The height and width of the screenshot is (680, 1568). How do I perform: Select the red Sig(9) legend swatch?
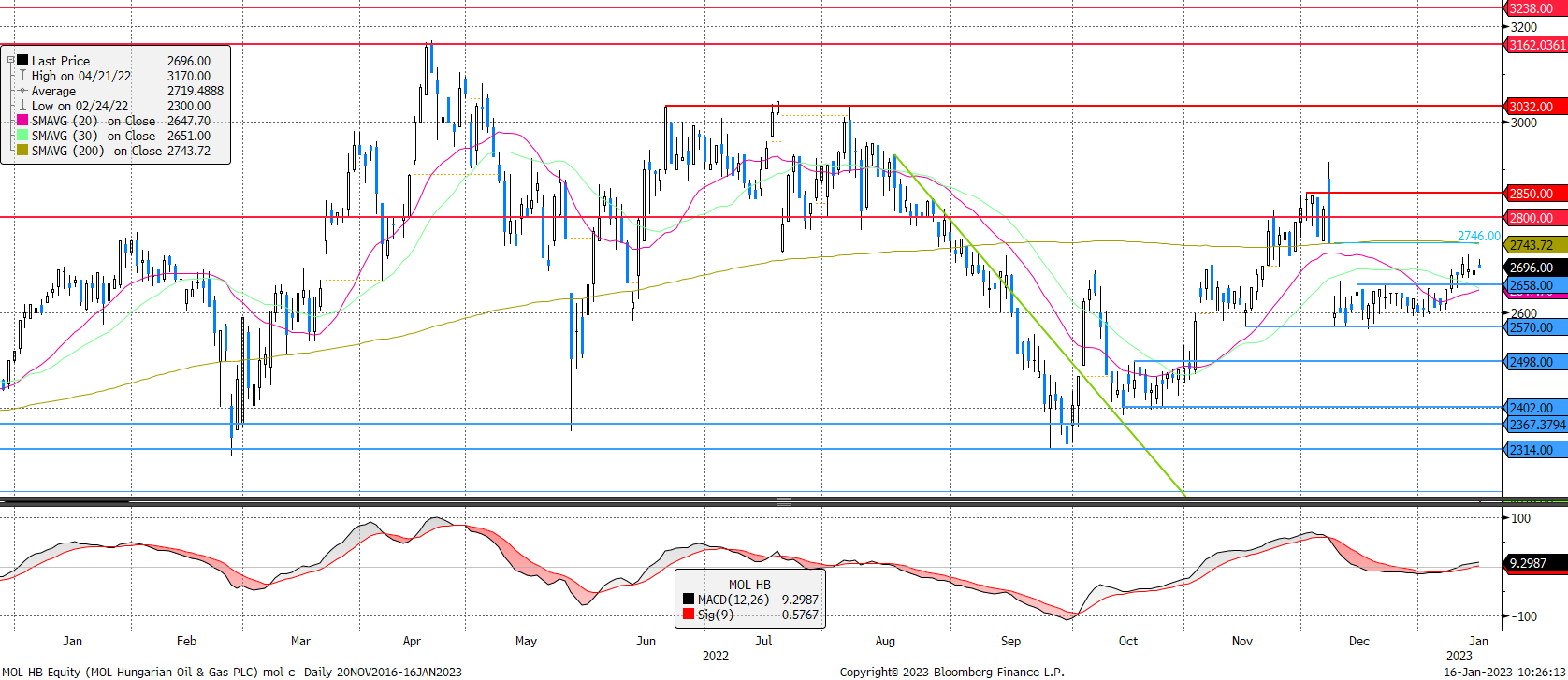689,615
